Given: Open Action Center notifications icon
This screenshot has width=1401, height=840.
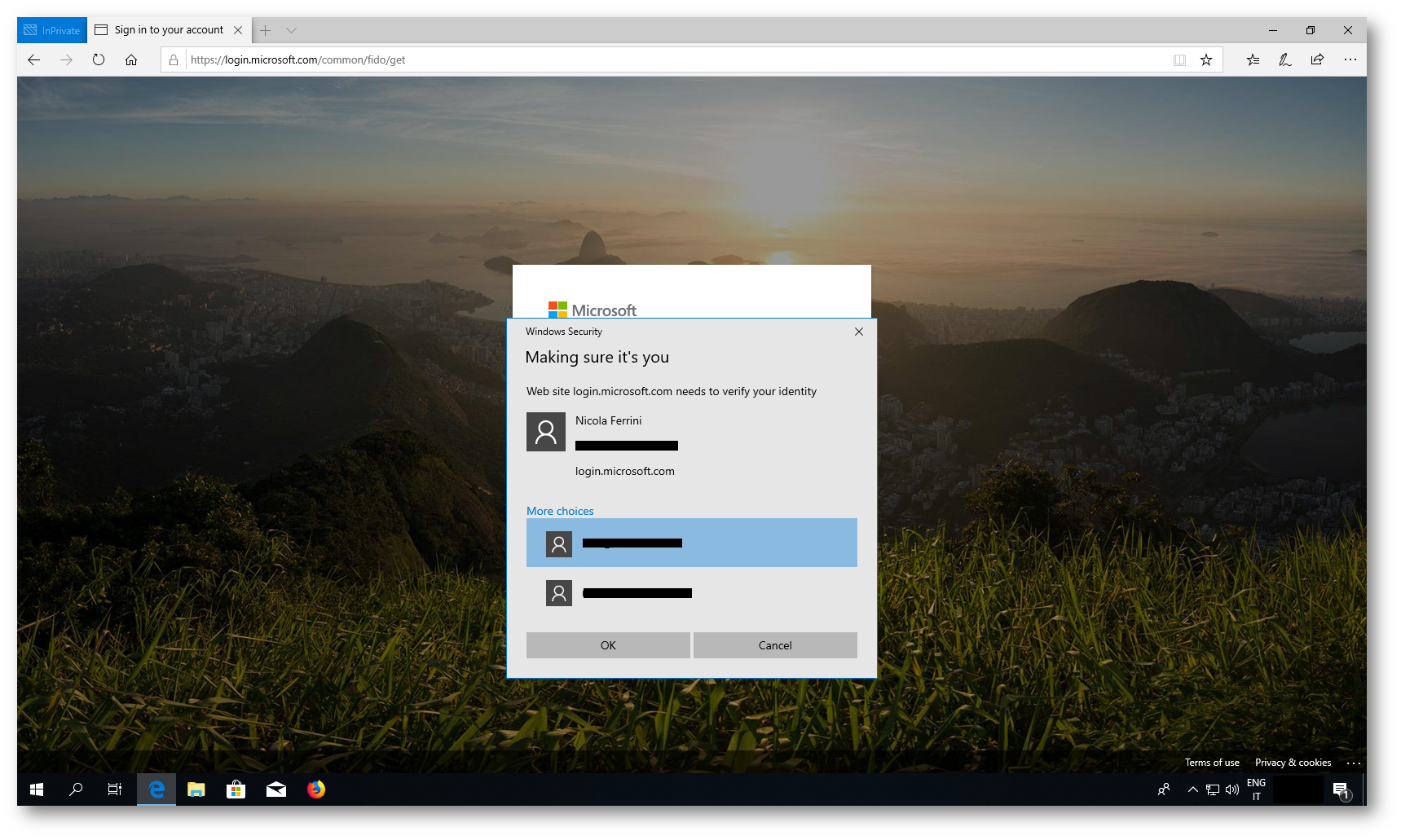Looking at the screenshot, I should 1341,789.
